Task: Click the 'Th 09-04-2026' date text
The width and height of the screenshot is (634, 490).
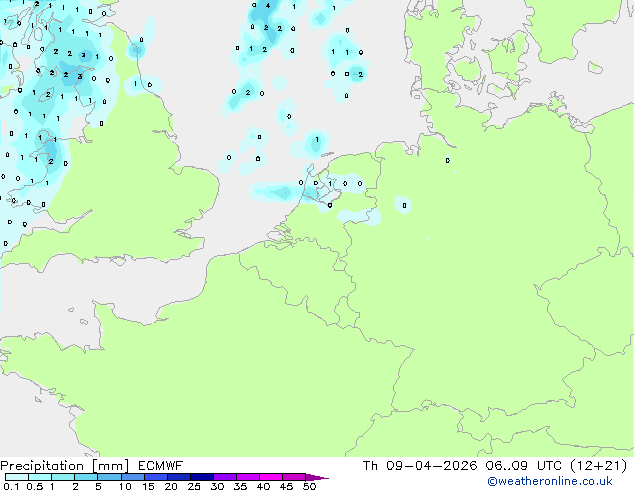Action: [x=420, y=466]
